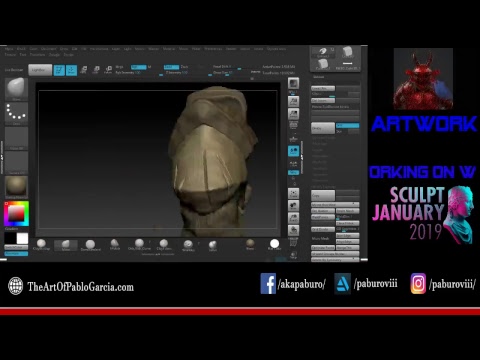The height and width of the screenshot is (360, 480).
Task: Choose the white Flat Color material
Action: tap(274, 244)
